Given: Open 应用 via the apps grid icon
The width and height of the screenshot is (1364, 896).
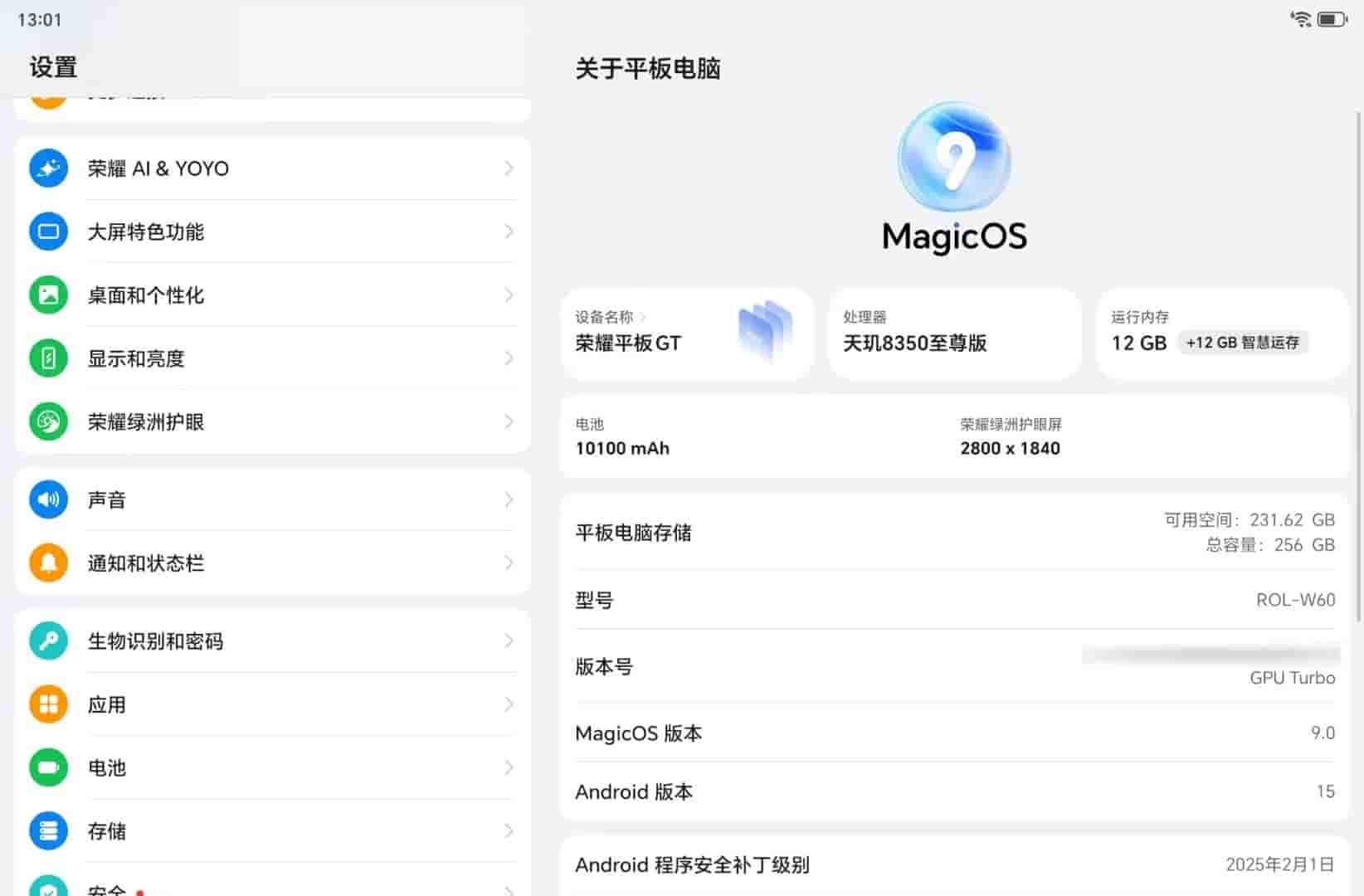Looking at the screenshot, I should [48, 704].
